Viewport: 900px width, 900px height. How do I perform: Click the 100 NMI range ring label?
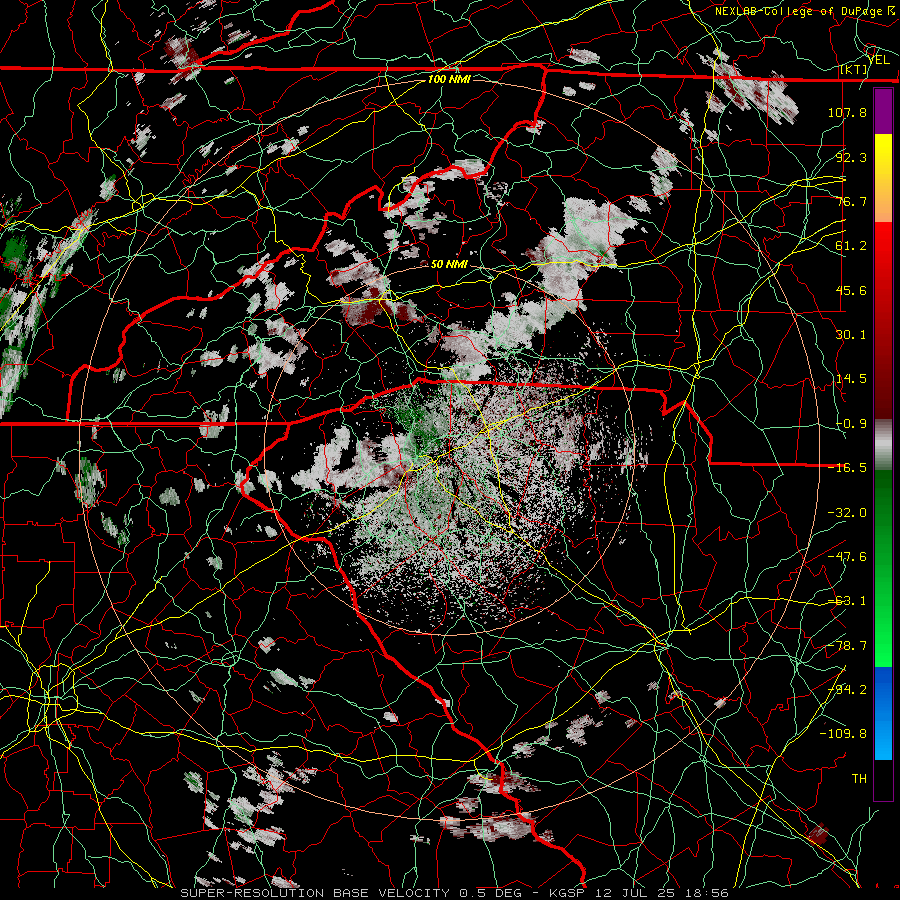point(449,79)
